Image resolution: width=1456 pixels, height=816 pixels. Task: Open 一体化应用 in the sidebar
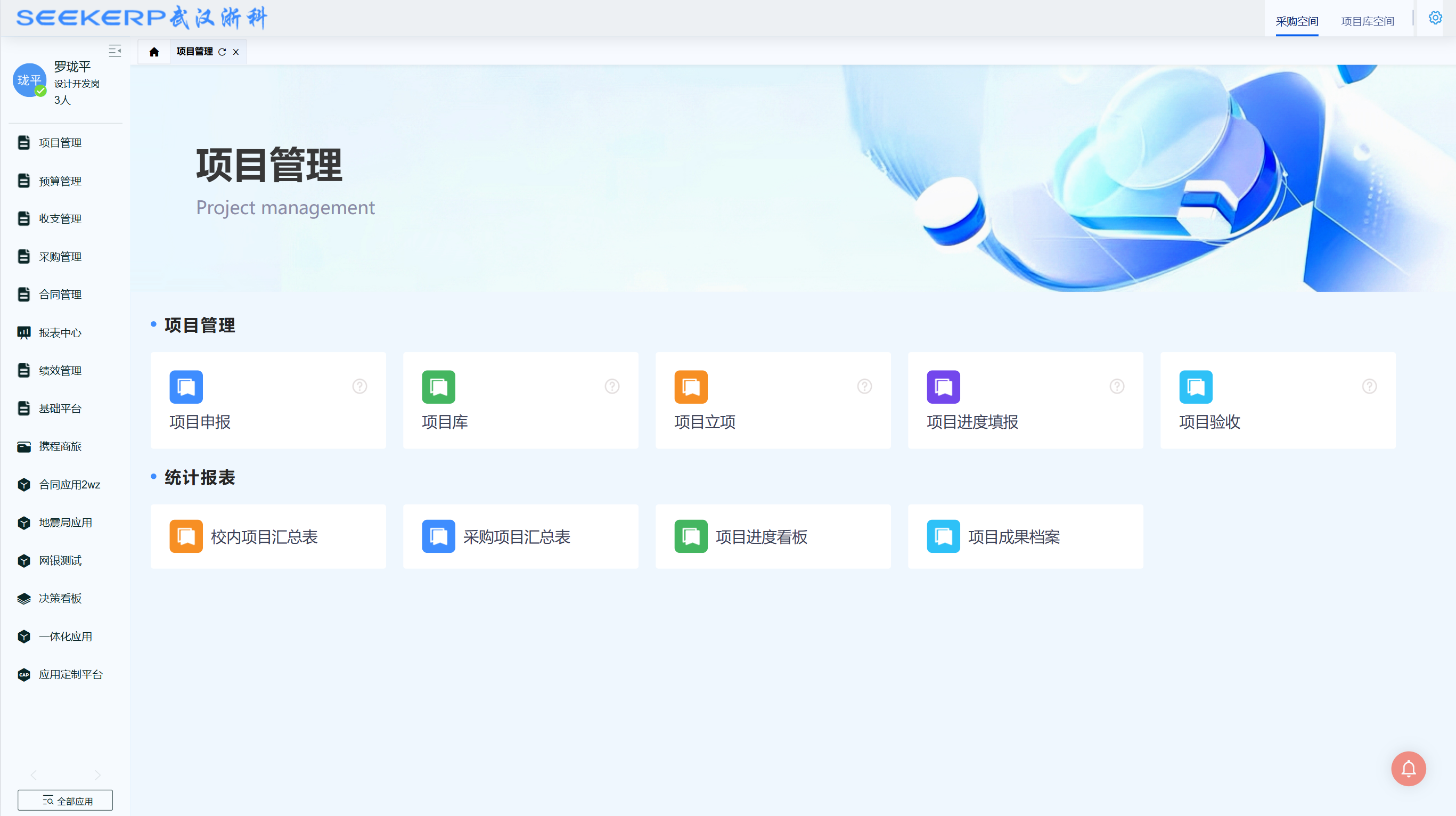click(65, 636)
